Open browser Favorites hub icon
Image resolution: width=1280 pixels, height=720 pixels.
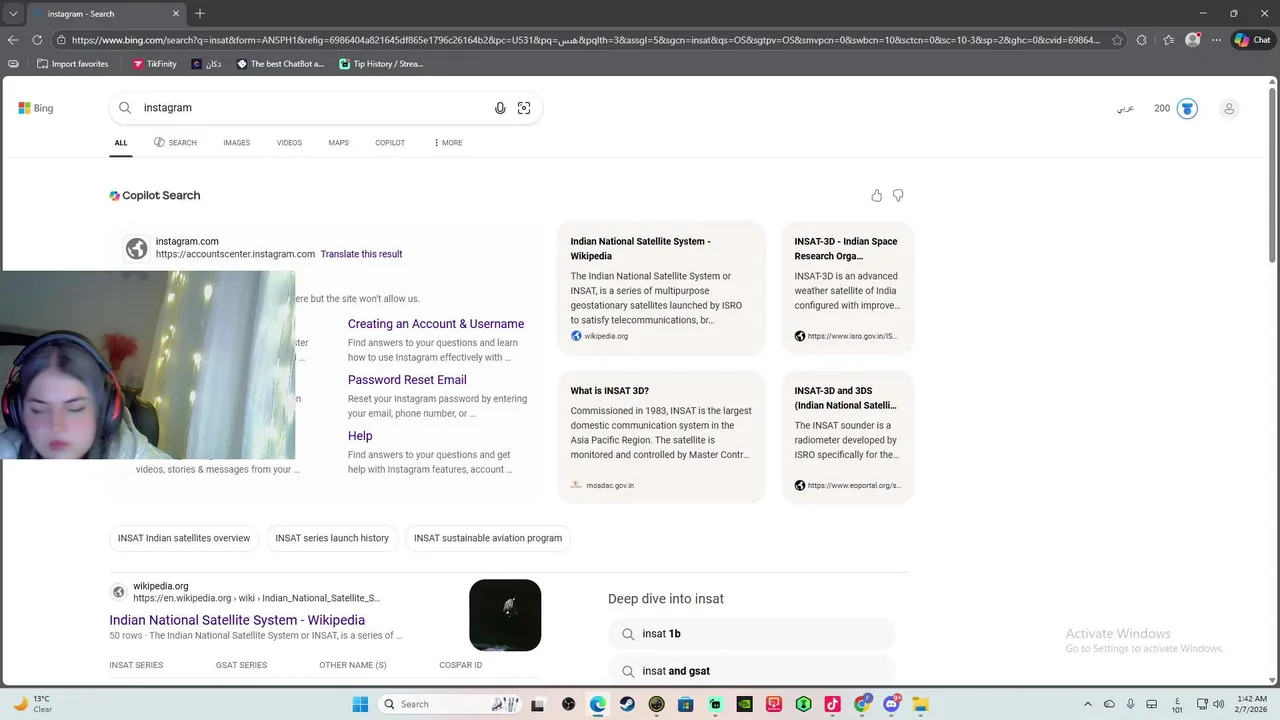pos(1168,40)
